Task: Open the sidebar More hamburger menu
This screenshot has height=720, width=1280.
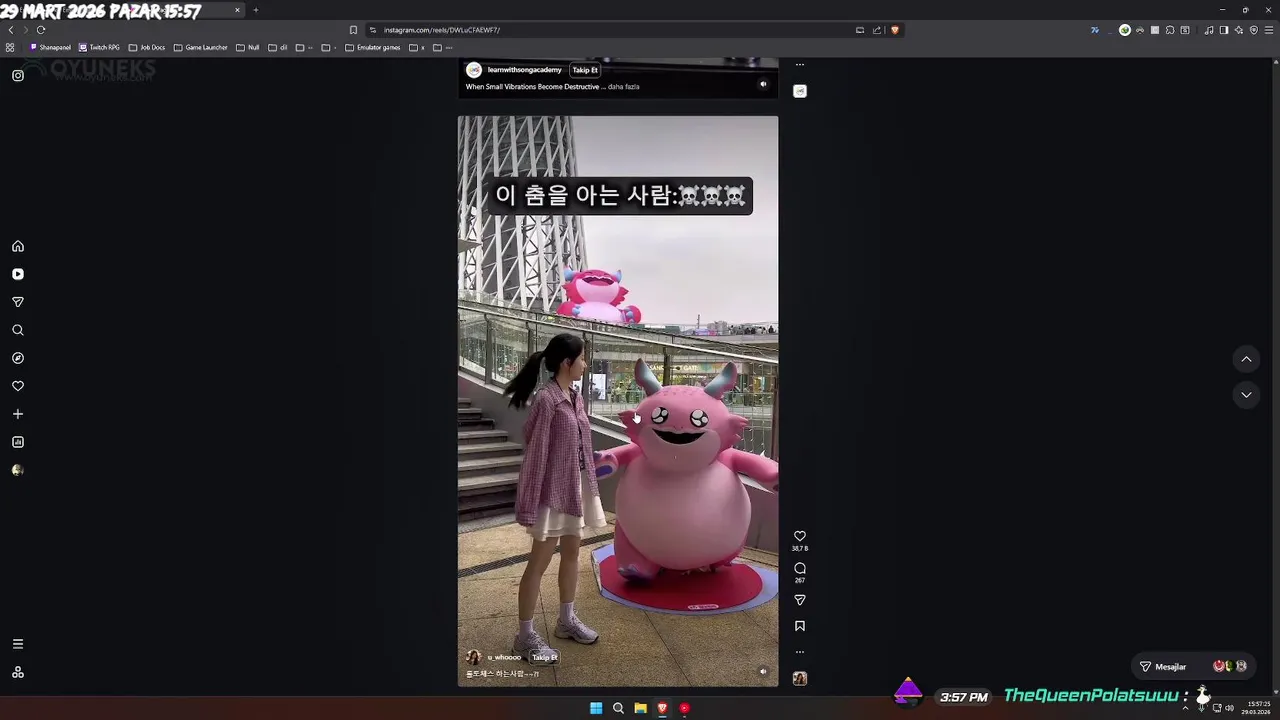Action: (18, 644)
